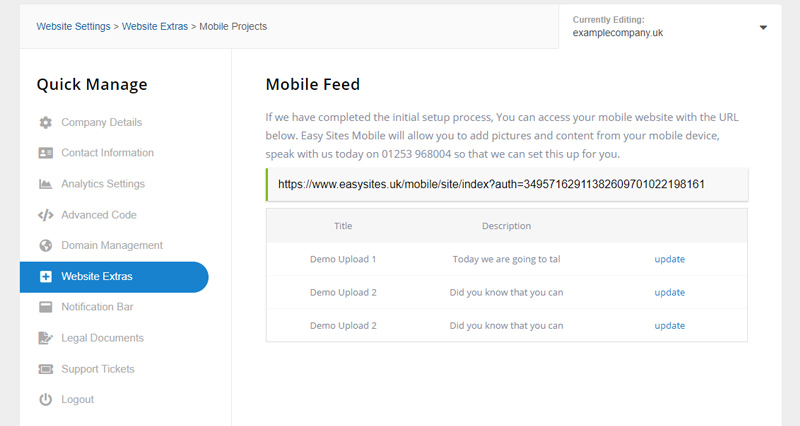Click the Notification Bar icon

pos(45,307)
